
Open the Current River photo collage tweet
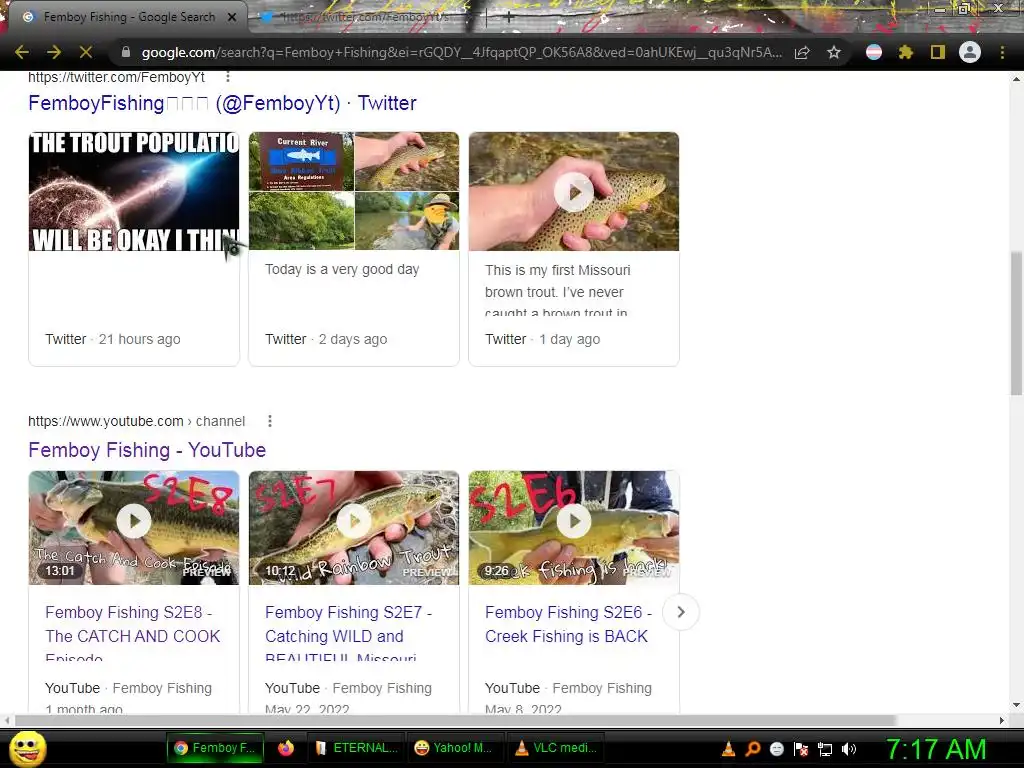[354, 191]
